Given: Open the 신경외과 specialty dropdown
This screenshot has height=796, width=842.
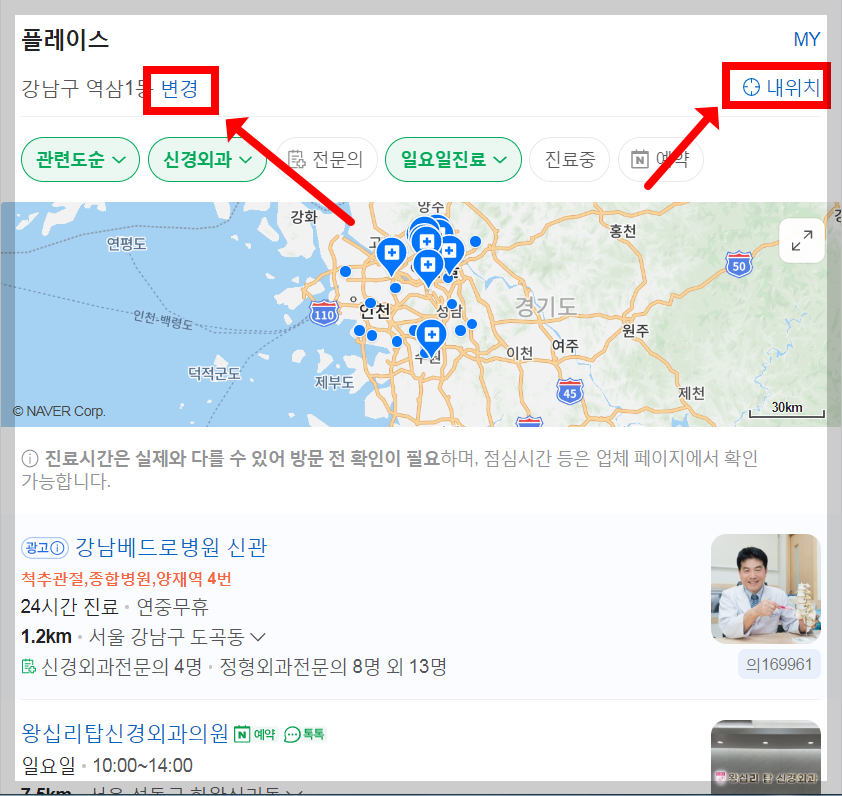Looking at the screenshot, I should pos(207,160).
